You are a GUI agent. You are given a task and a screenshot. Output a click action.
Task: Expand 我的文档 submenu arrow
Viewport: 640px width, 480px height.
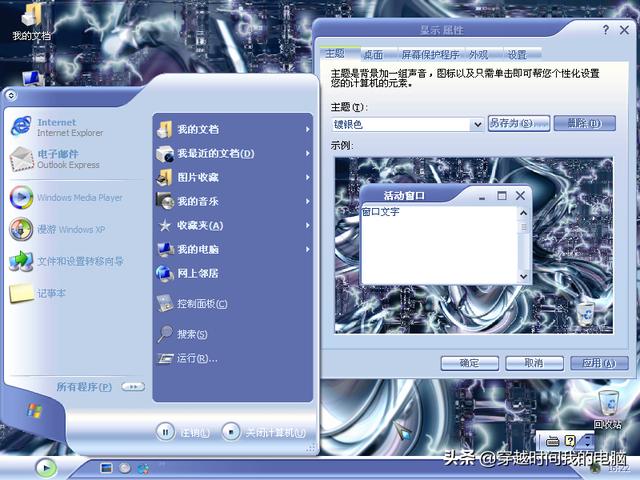(x=308, y=129)
